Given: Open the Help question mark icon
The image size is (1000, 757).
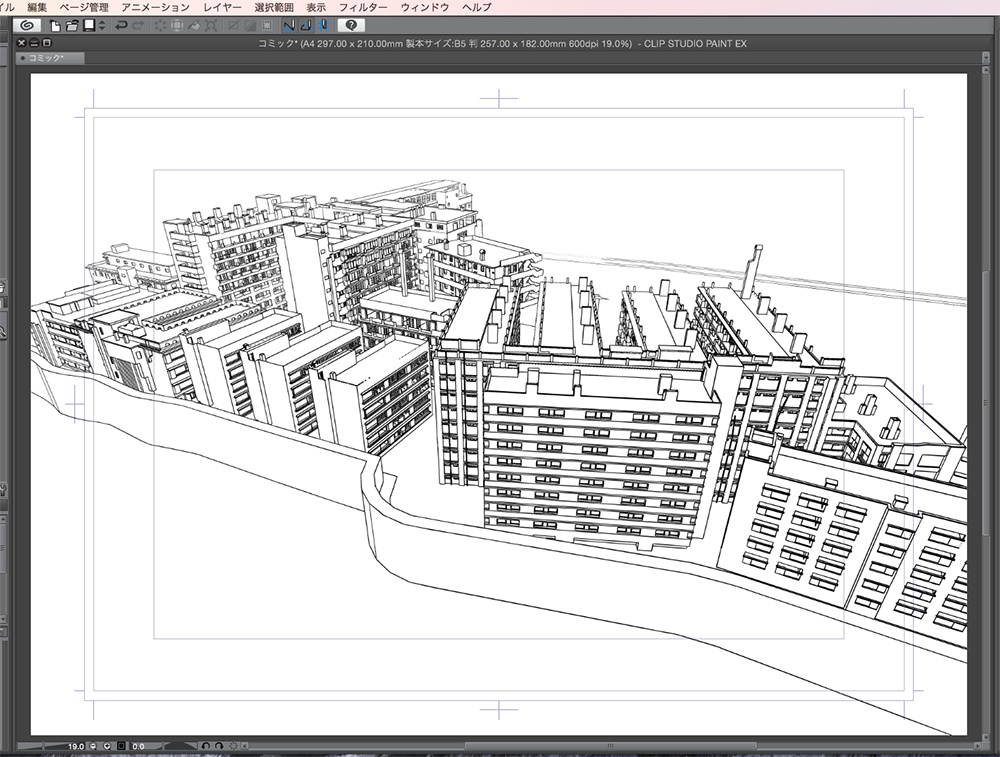Looking at the screenshot, I should pyautogui.click(x=351, y=25).
